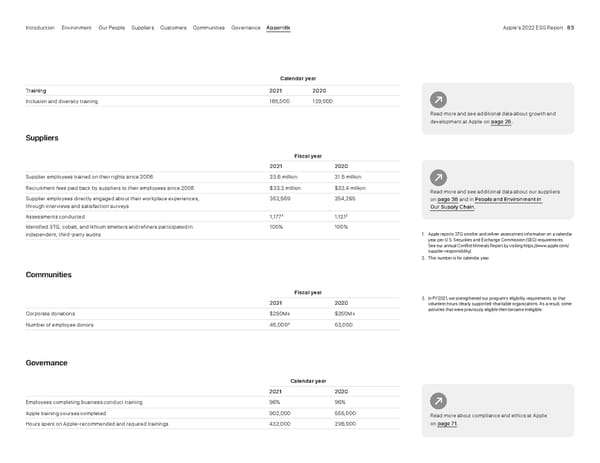
Task: Select Our People in the top navigation
Action: [113, 28]
